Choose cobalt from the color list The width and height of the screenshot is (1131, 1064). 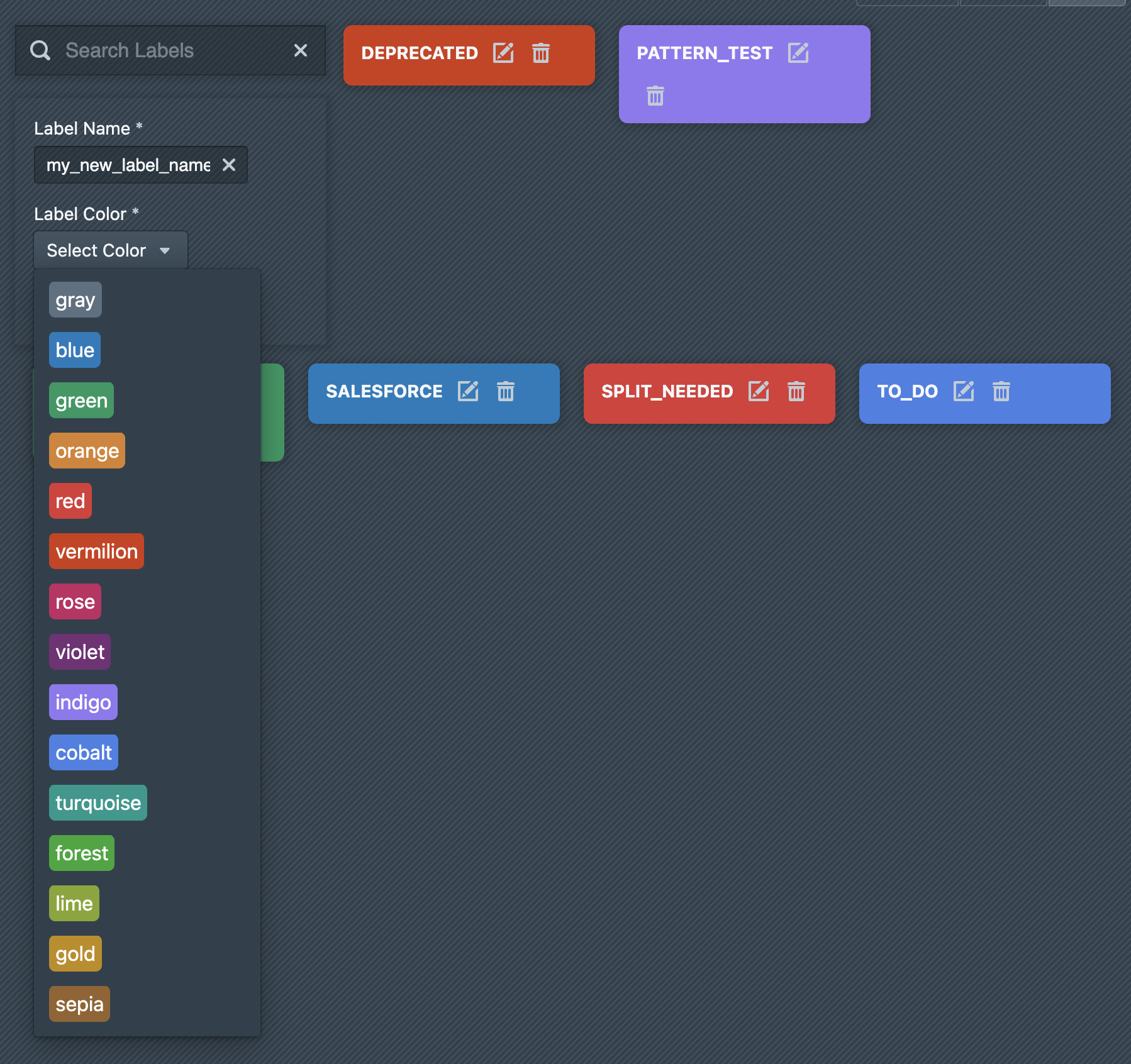coord(84,753)
